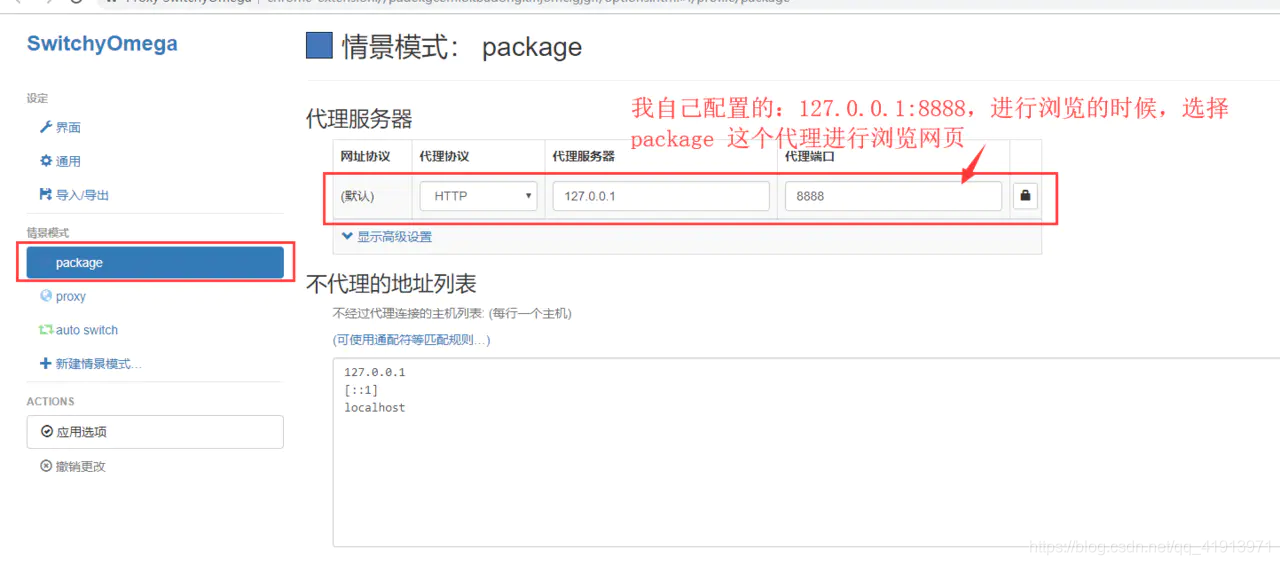Click the 代理服务器 section heading
Image resolution: width=1280 pixels, height=565 pixels.
pyautogui.click(x=359, y=119)
